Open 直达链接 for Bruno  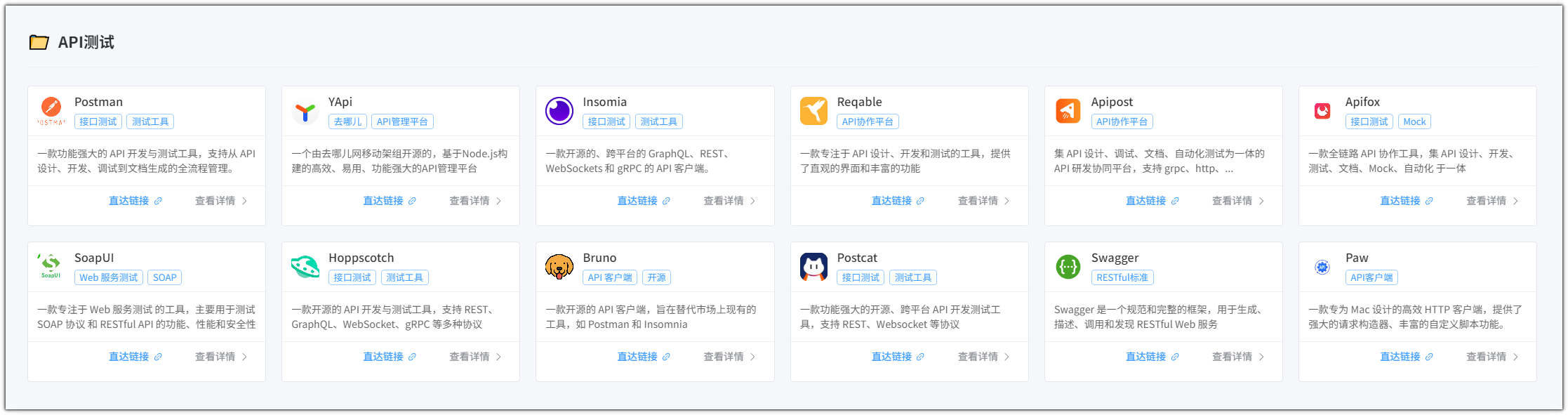coord(643,357)
